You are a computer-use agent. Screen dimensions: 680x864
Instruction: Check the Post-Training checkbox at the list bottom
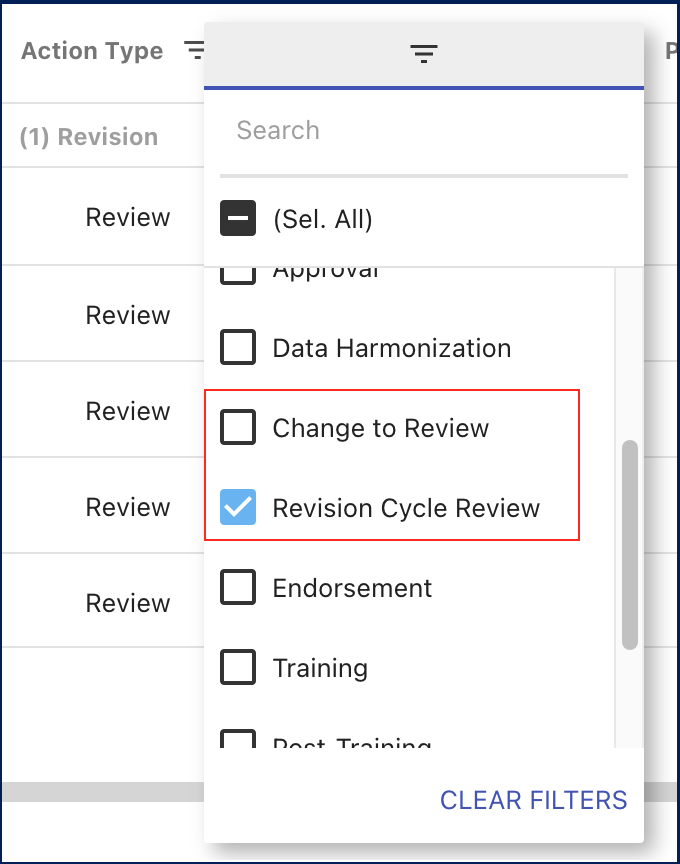[x=238, y=740]
